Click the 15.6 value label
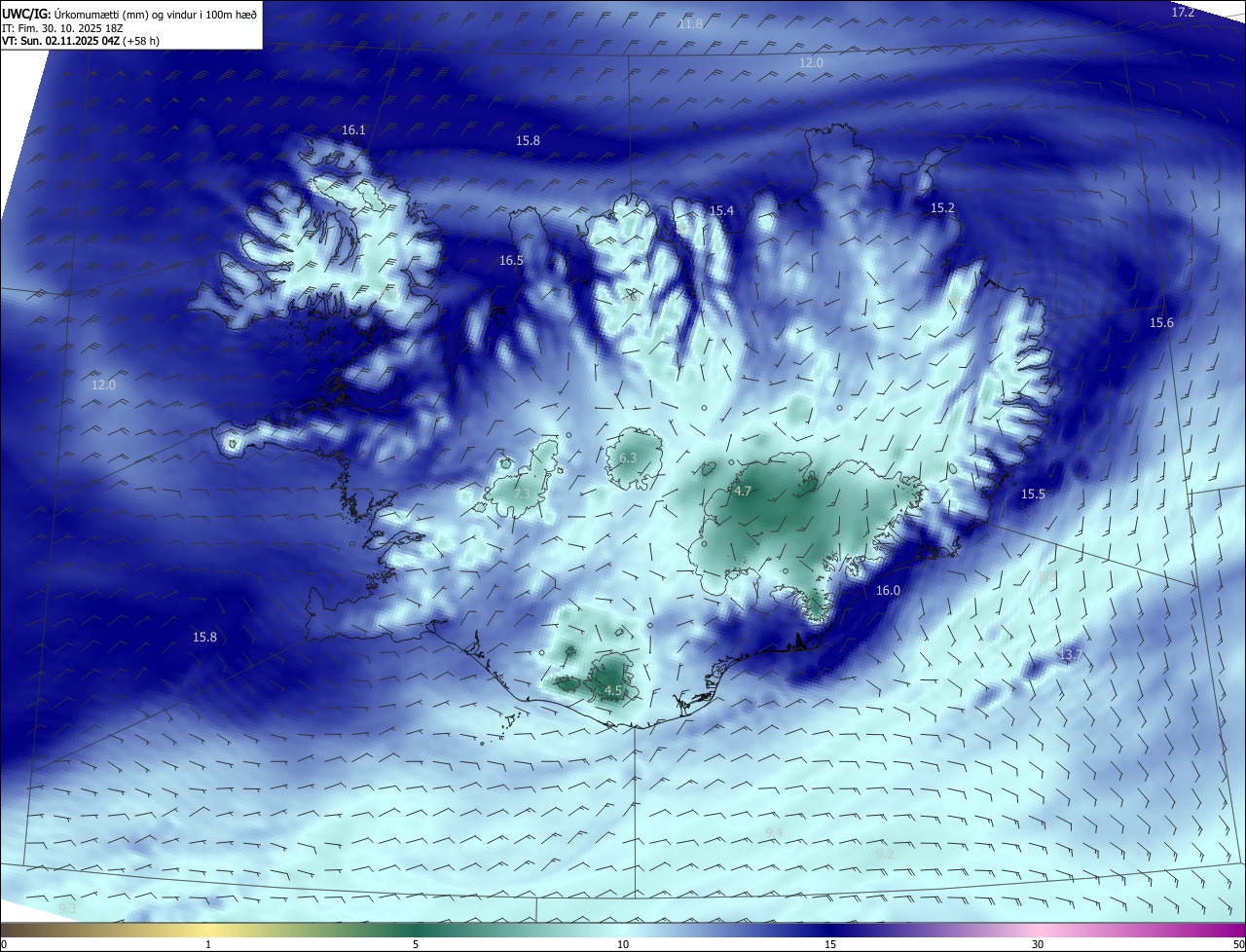The image size is (1246, 952). (1161, 322)
